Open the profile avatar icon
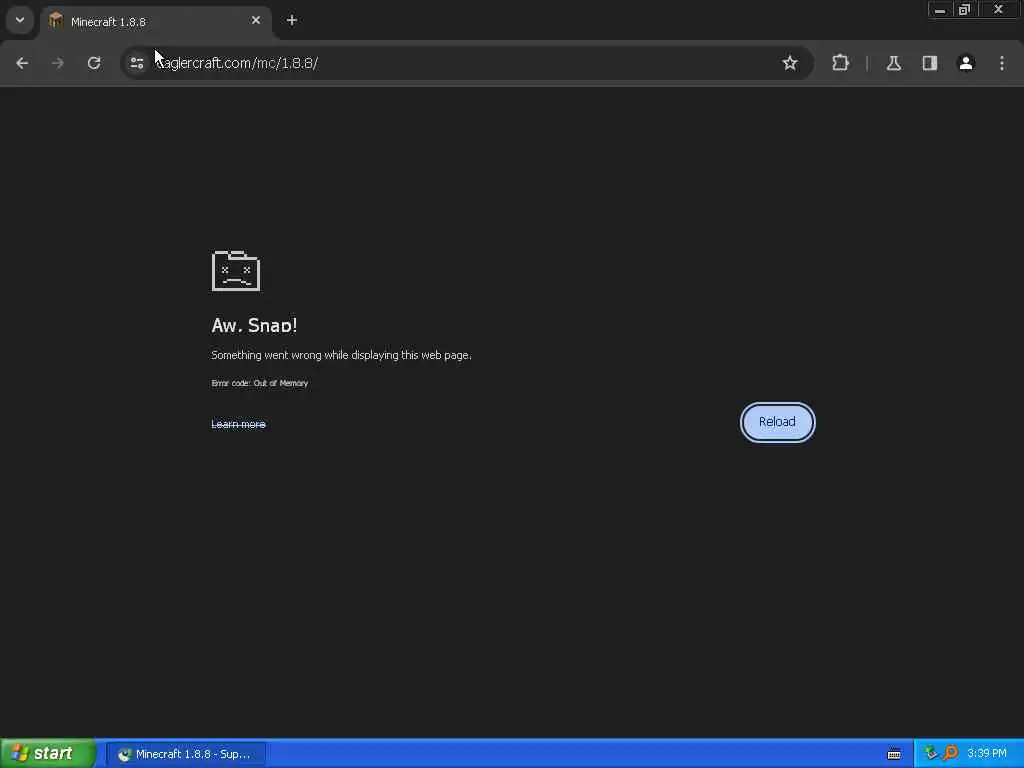The width and height of the screenshot is (1024, 768). tap(966, 63)
